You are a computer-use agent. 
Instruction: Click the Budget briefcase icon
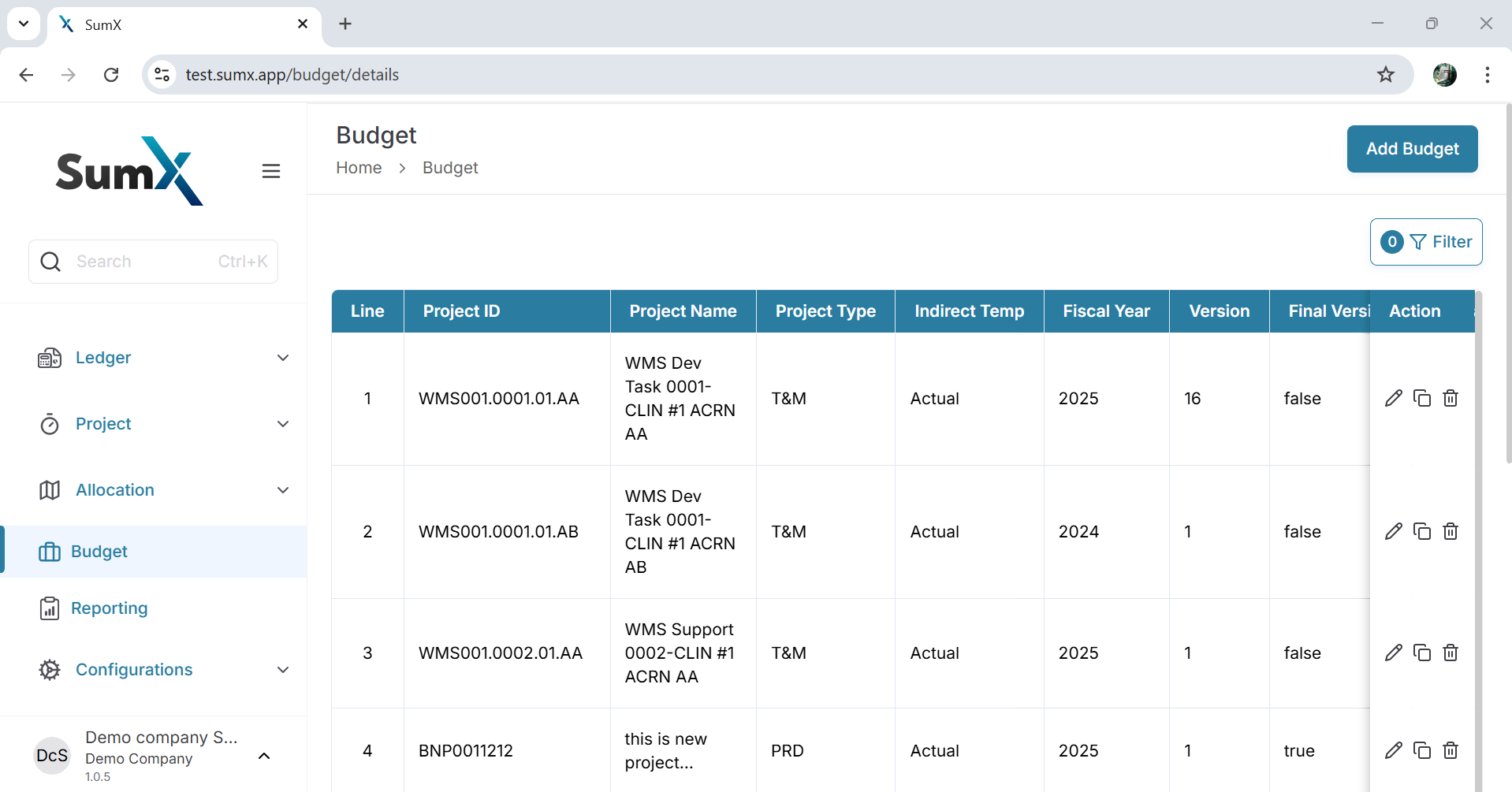pos(50,552)
